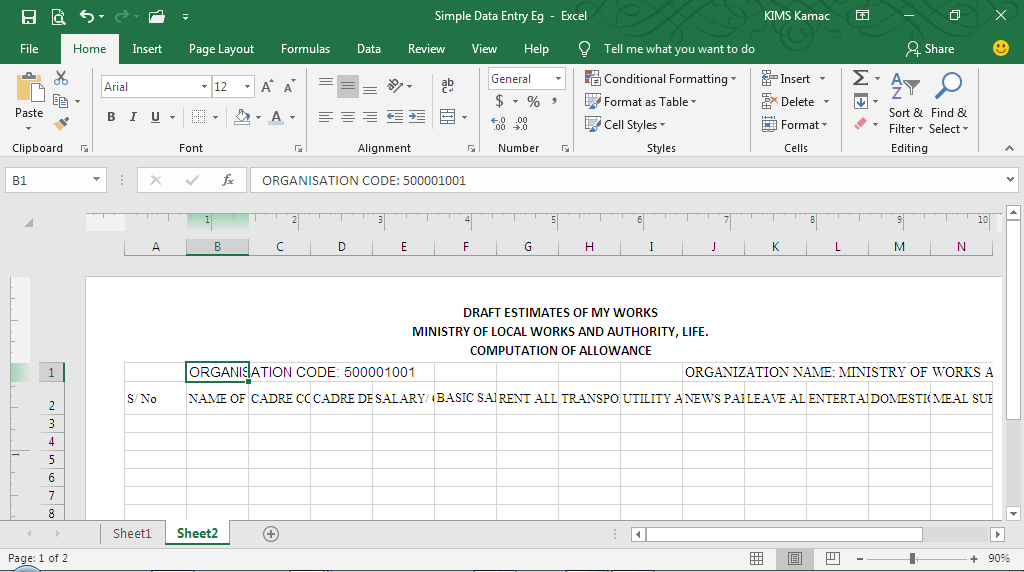Click the Orientation text rotation icon
The height and width of the screenshot is (572, 1024).
(395, 86)
